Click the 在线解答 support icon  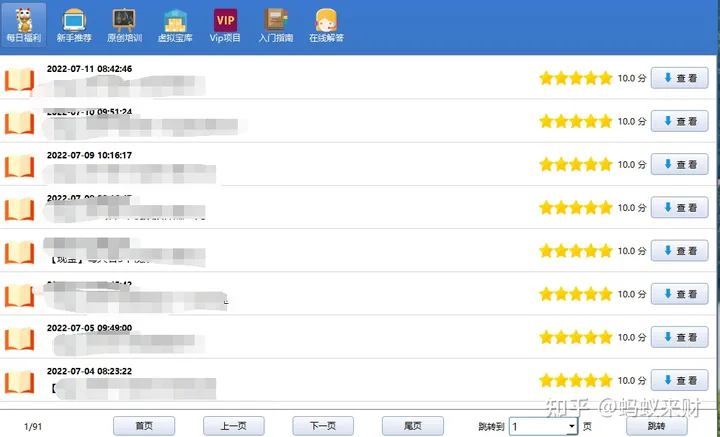point(326,24)
